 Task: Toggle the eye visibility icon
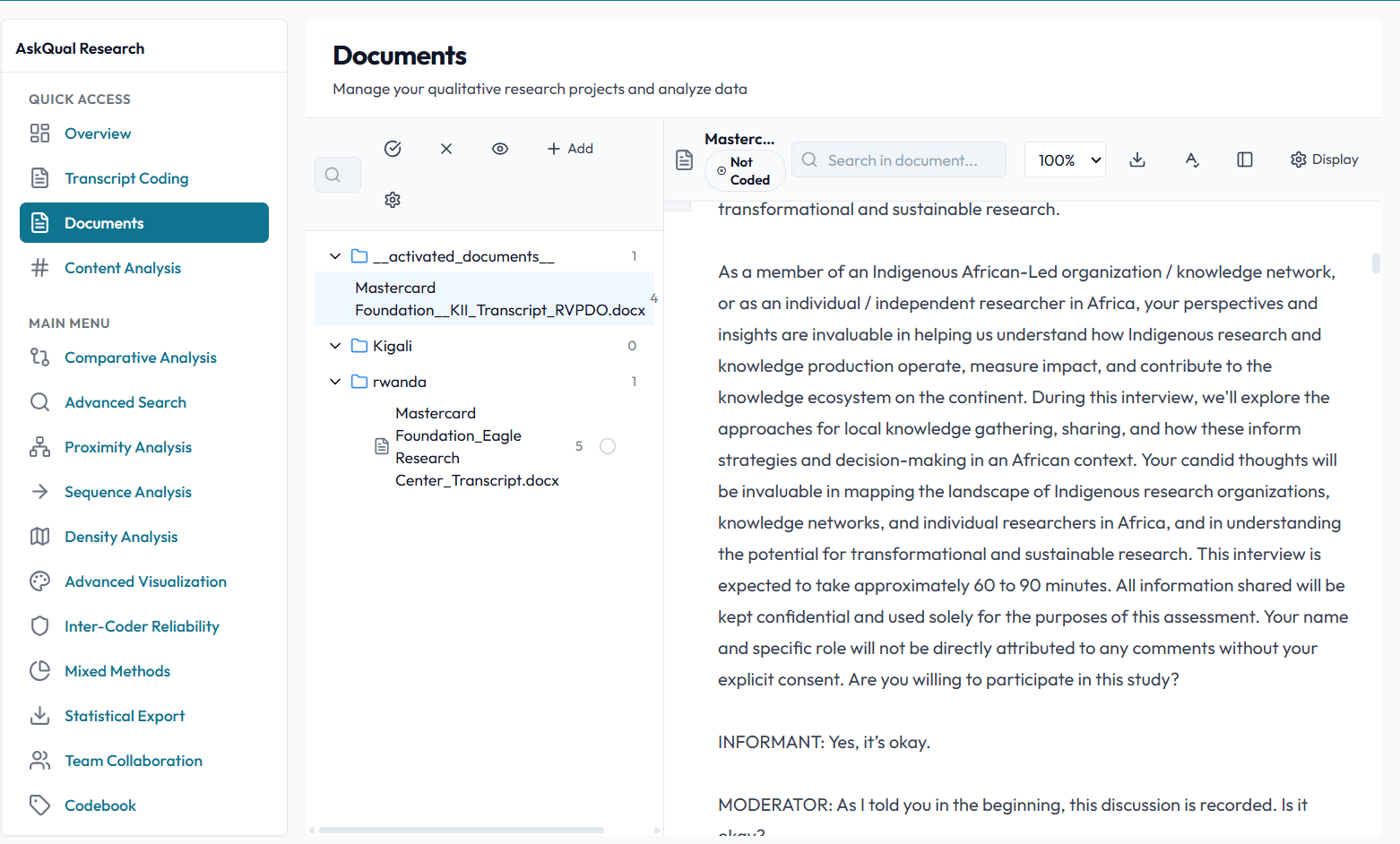(x=500, y=149)
